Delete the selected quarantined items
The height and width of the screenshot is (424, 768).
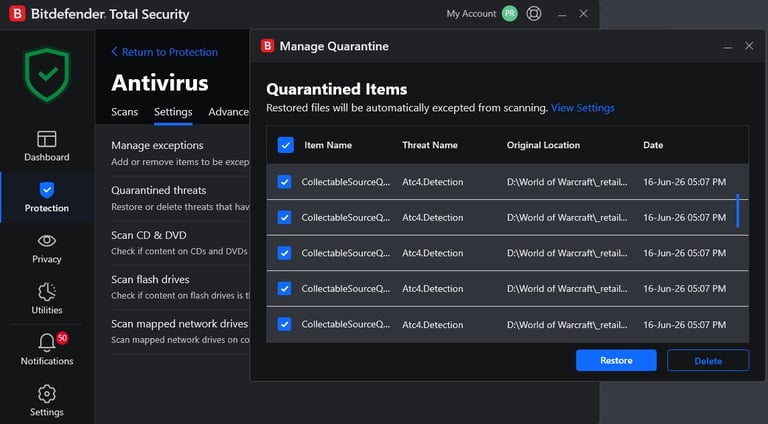pyautogui.click(x=708, y=360)
